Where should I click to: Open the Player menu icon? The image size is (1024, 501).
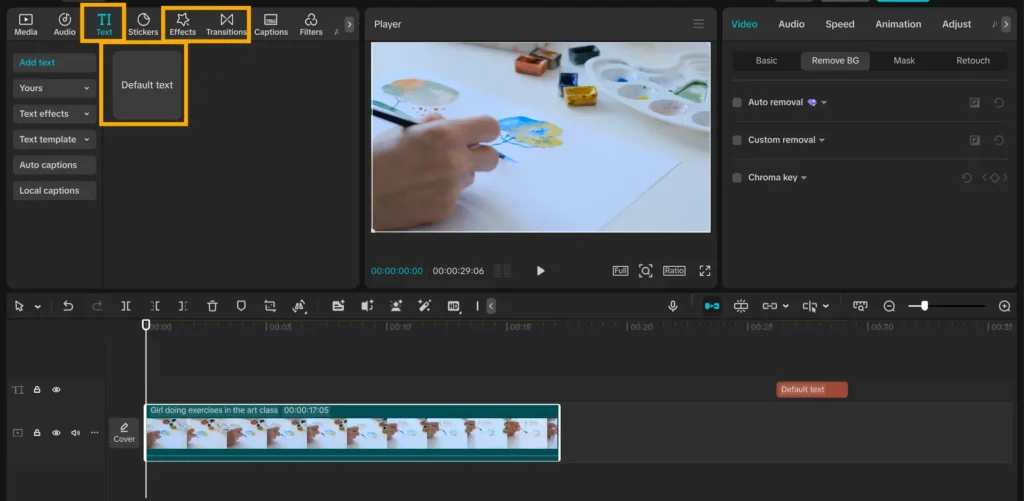pyautogui.click(x=699, y=24)
